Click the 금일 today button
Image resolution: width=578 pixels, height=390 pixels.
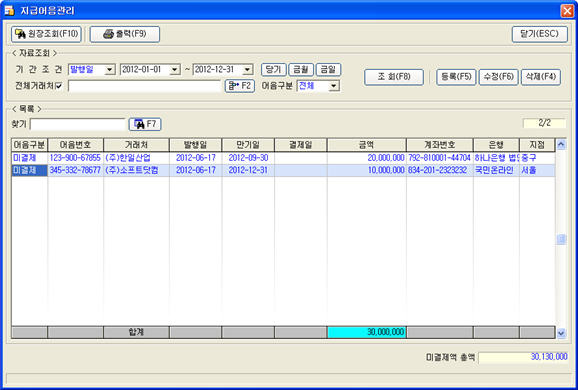tap(328, 70)
